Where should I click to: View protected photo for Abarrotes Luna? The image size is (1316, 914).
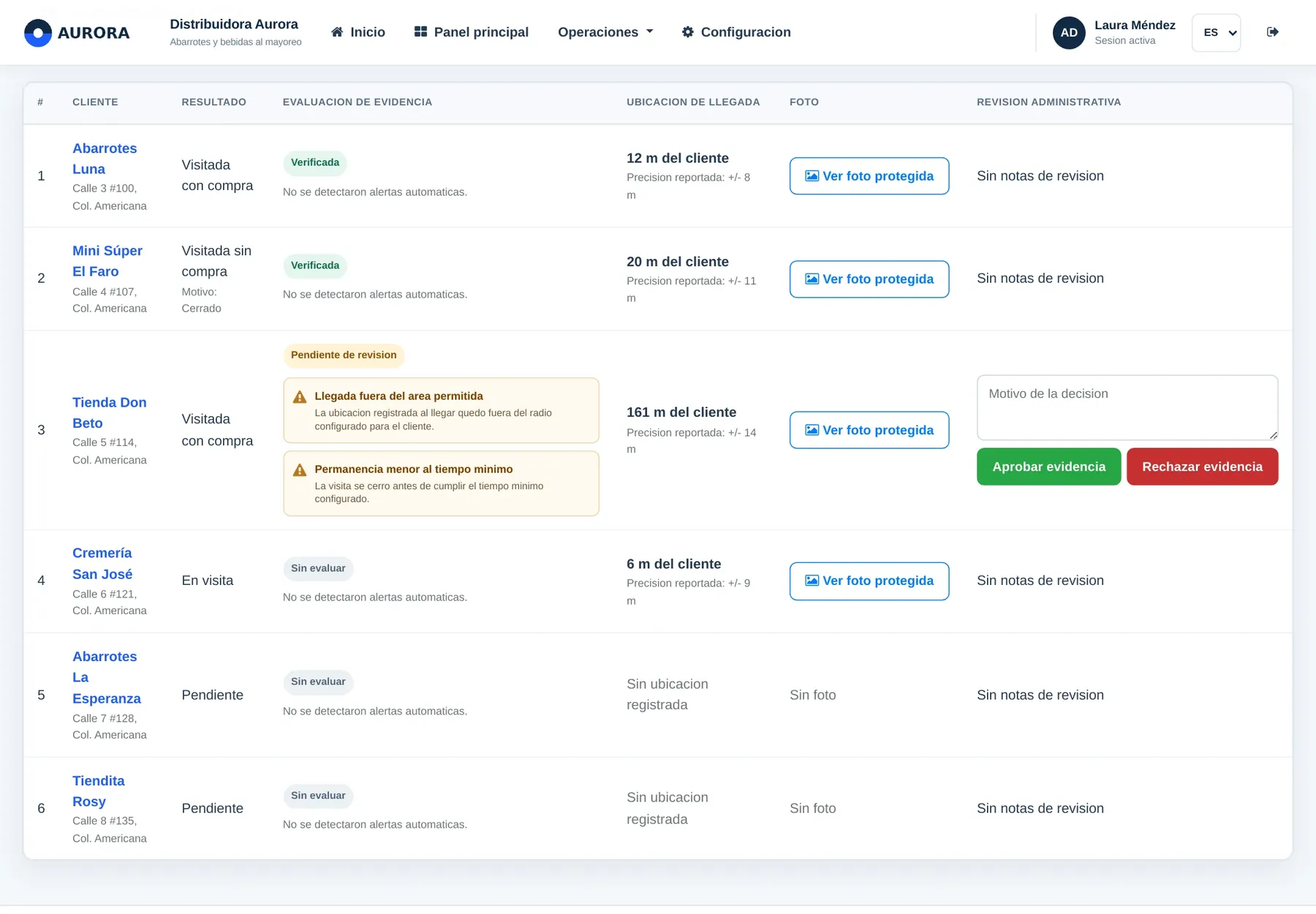pyautogui.click(x=869, y=176)
